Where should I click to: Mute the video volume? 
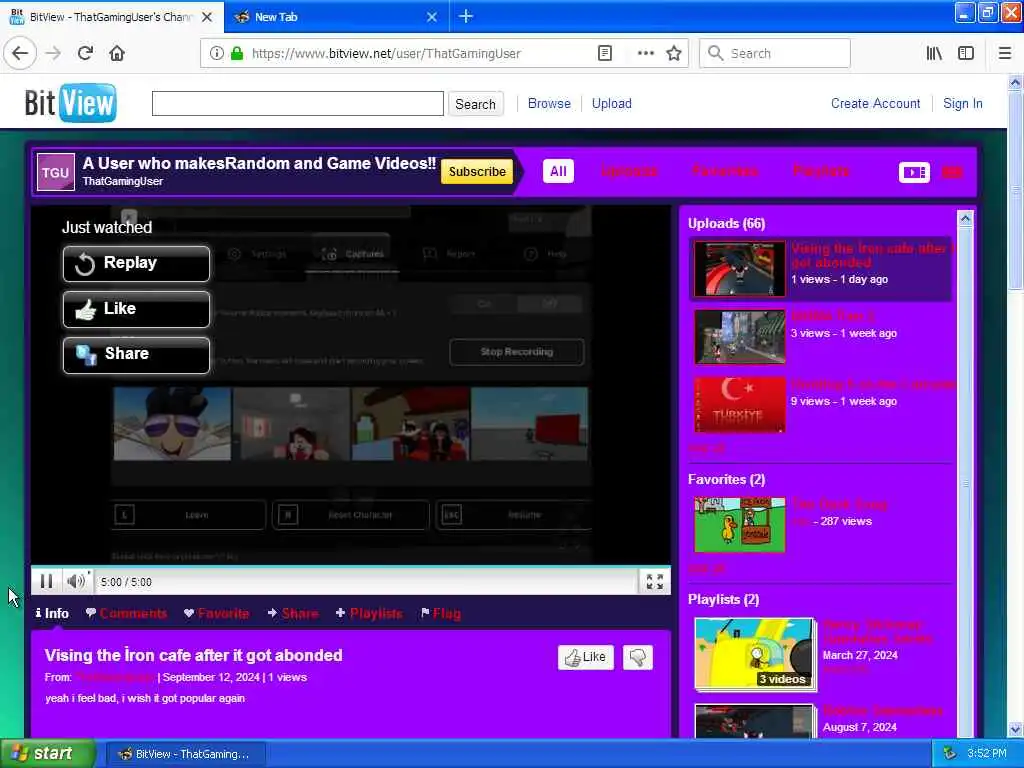(x=76, y=581)
